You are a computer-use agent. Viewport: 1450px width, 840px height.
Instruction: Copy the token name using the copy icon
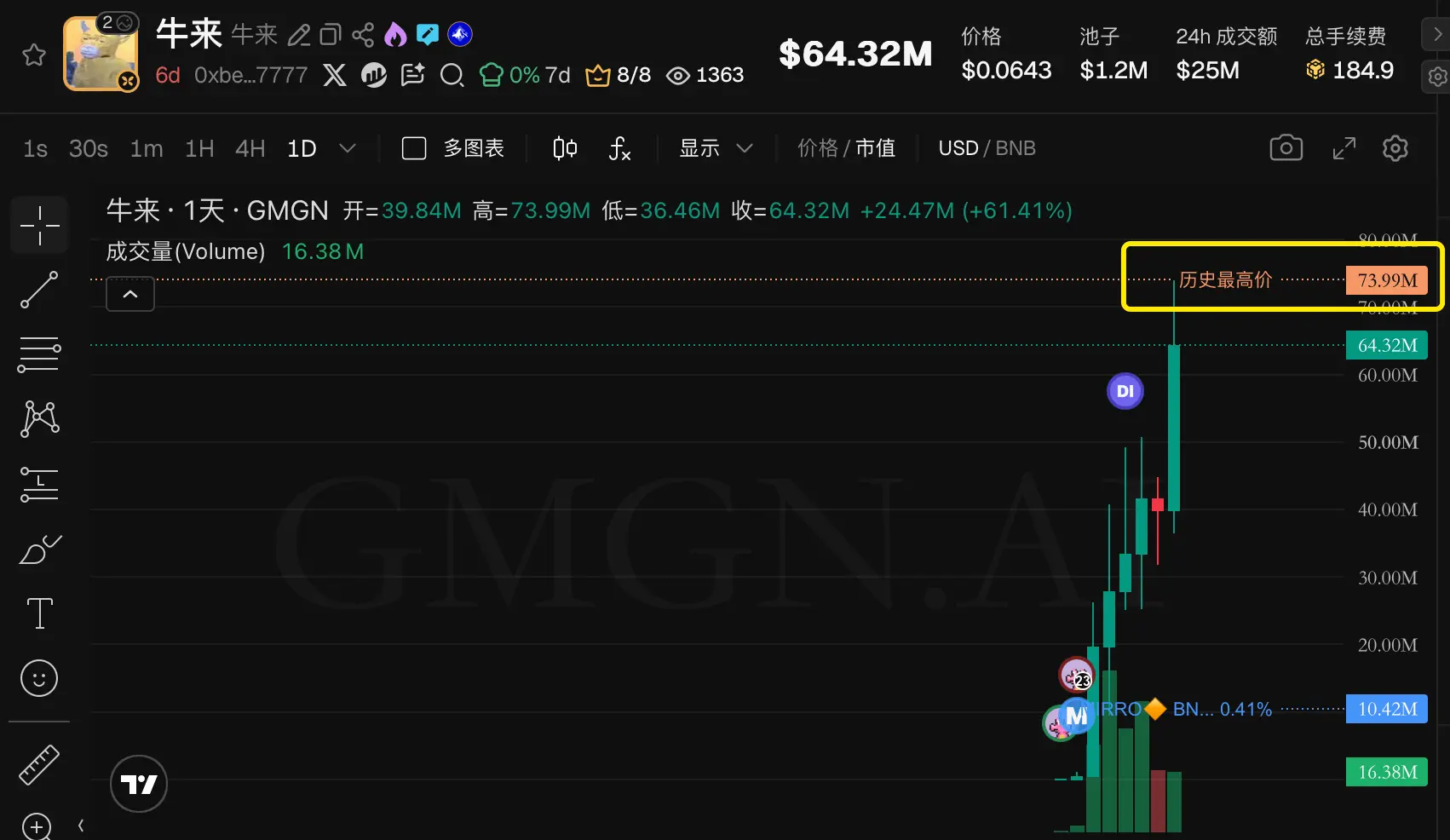click(331, 35)
